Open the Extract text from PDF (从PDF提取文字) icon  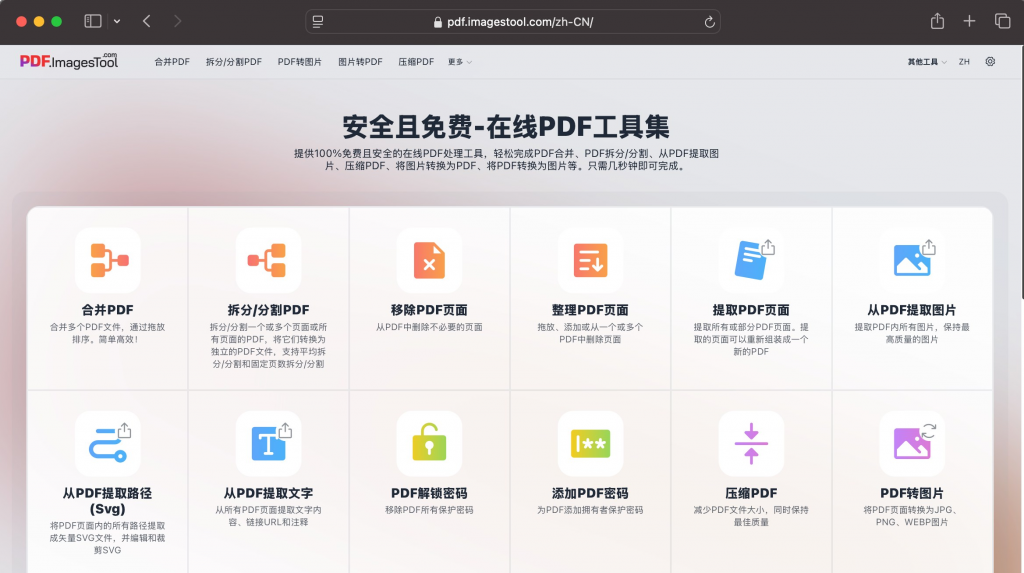(268, 444)
